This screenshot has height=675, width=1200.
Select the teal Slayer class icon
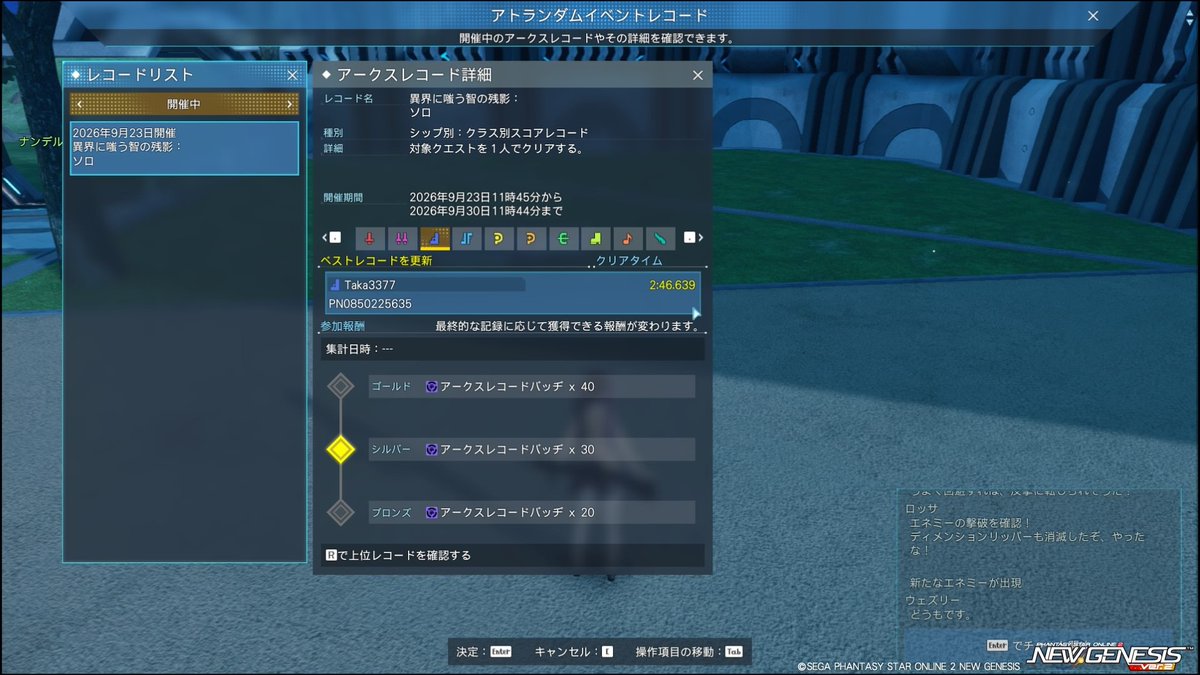(659, 238)
